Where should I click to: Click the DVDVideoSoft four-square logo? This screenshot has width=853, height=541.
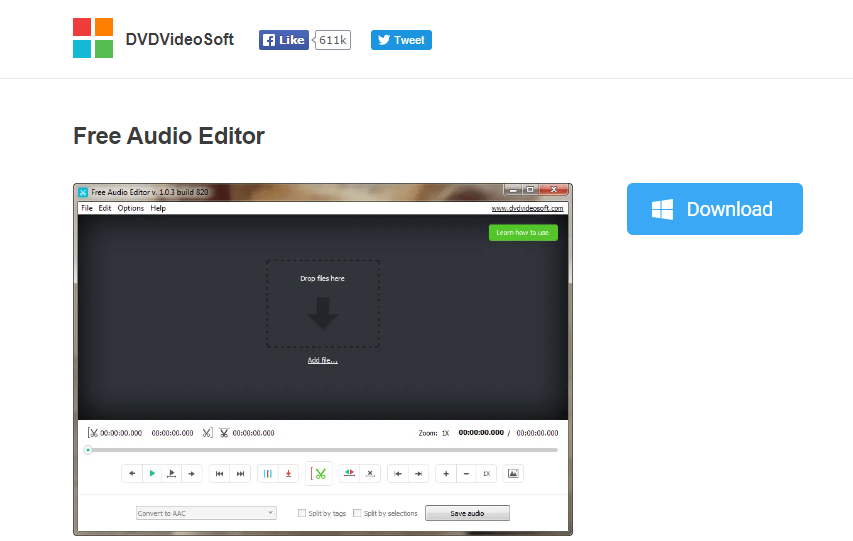[x=93, y=38]
